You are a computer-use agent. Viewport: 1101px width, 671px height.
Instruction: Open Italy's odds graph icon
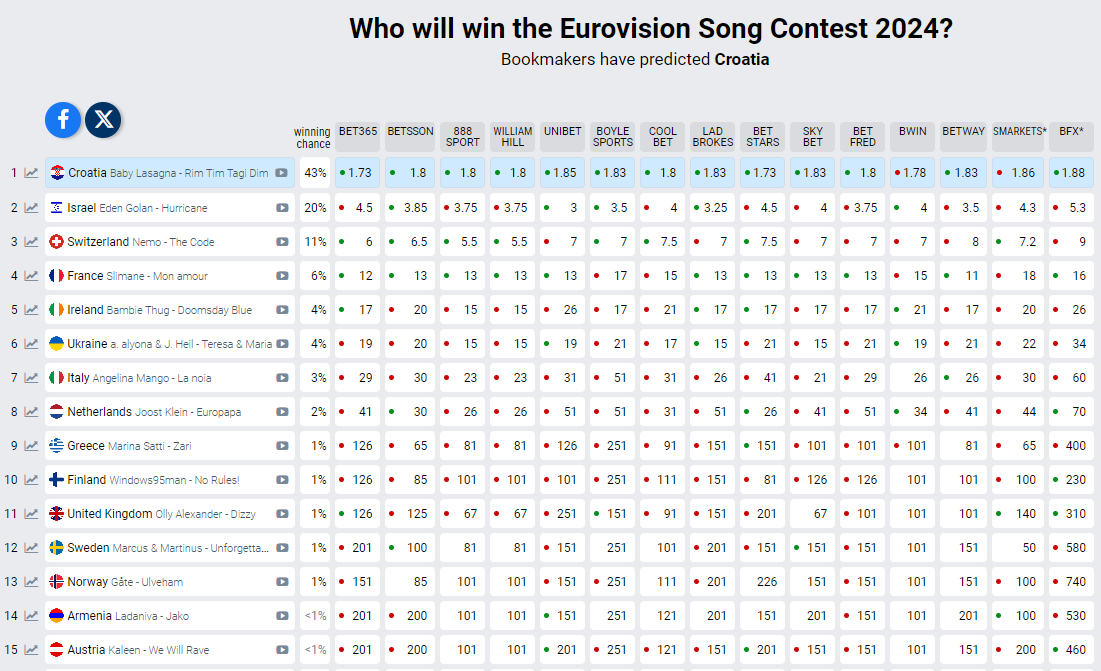pyautogui.click(x=32, y=378)
